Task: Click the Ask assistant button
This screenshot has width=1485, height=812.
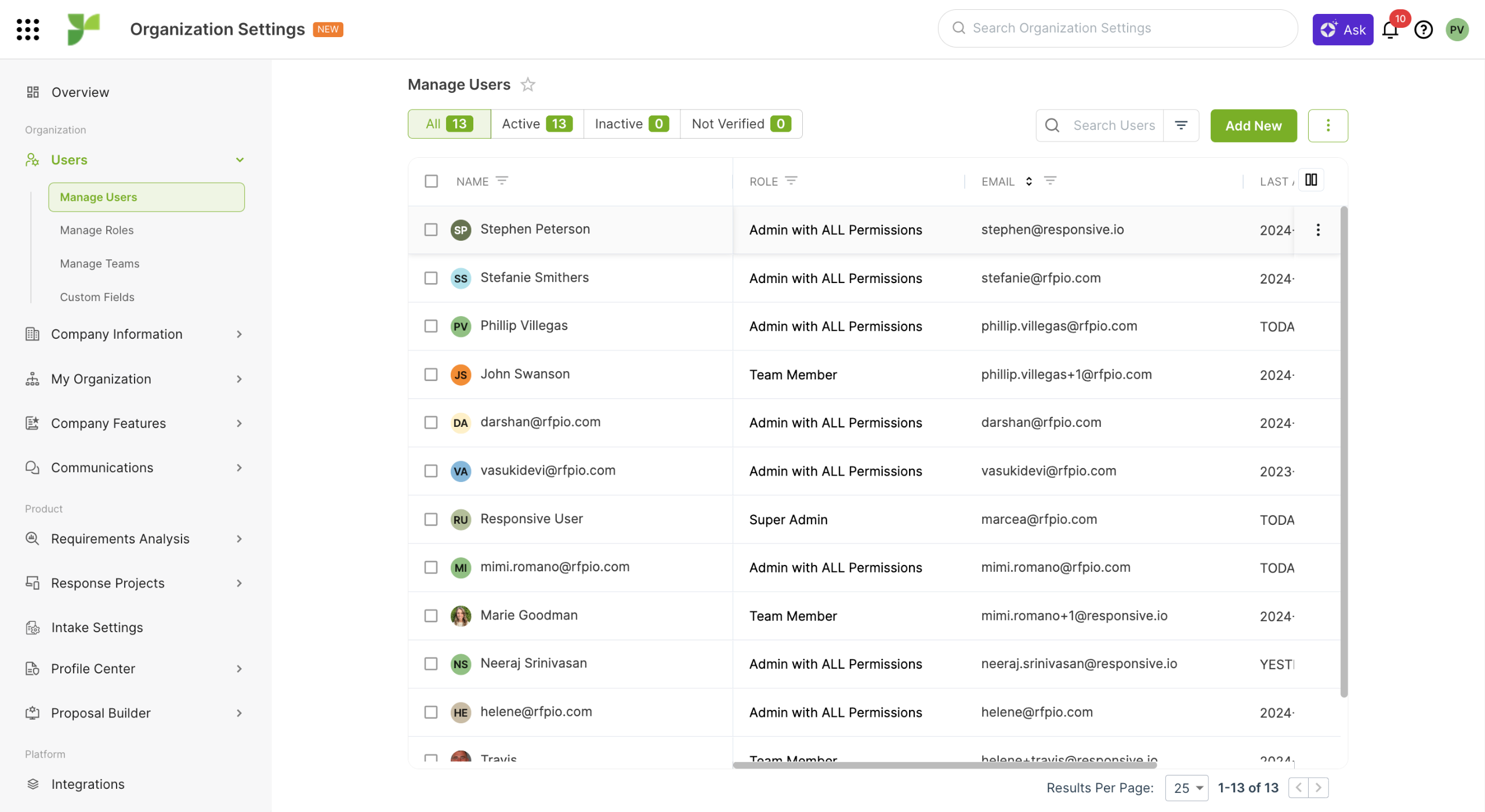Action: click(1342, 30)
